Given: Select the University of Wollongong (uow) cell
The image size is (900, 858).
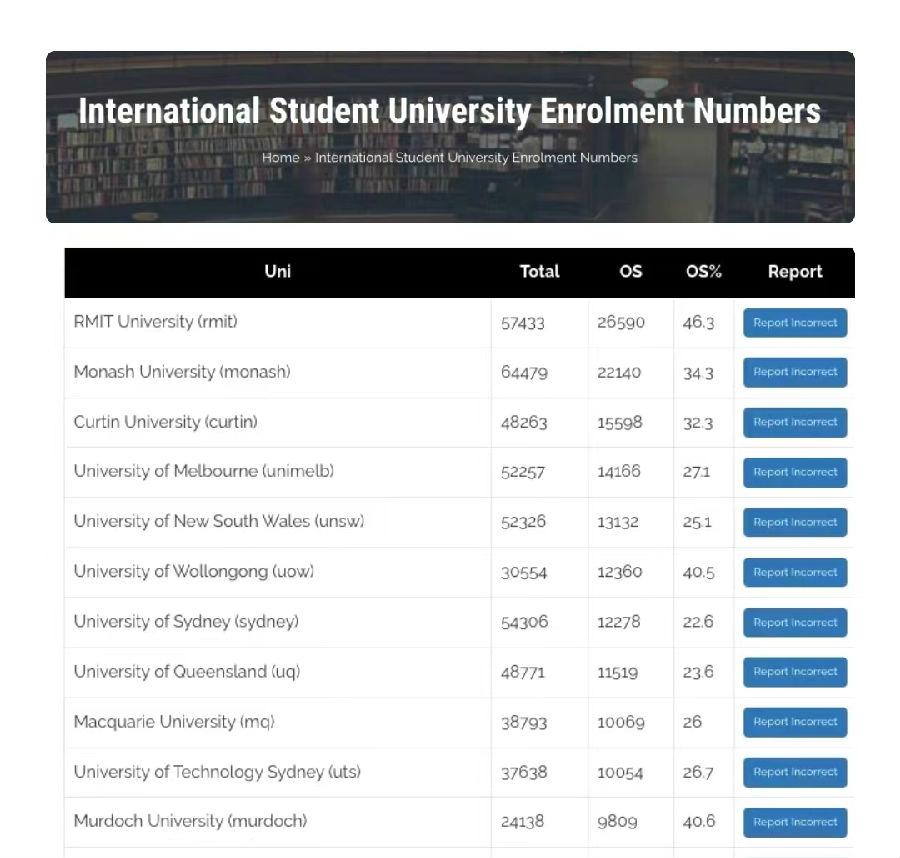Looking at the screenshot, I should coord(278,572).
